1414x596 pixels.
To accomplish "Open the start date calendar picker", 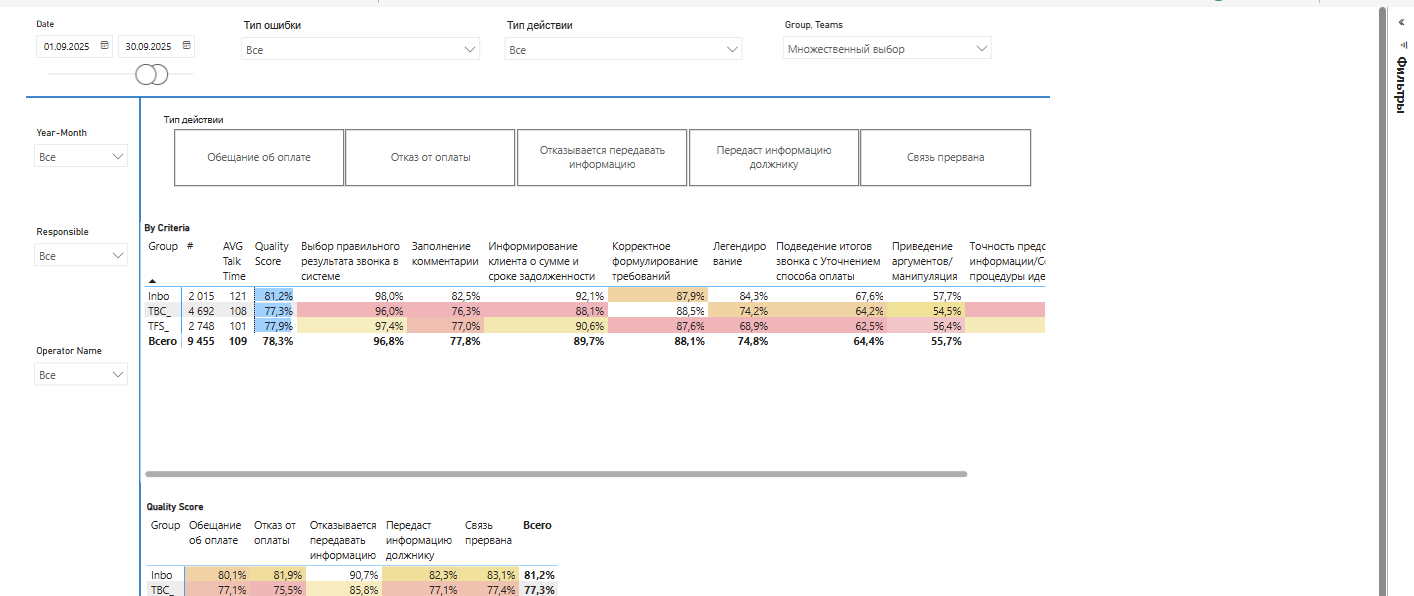I will click(x=105, y=46).
